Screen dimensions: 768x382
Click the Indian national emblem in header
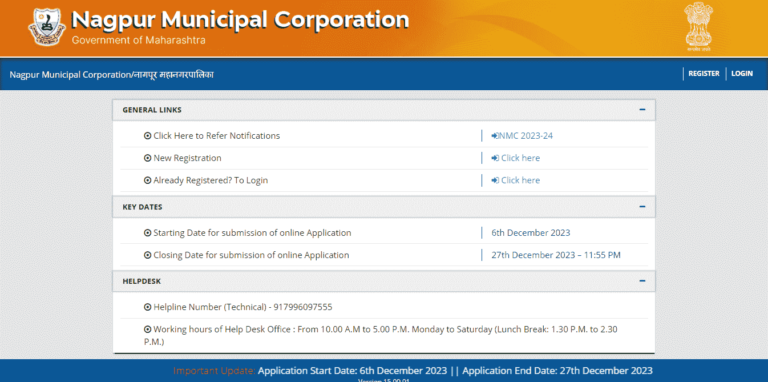pyautogui.click(x=699, y=27)
